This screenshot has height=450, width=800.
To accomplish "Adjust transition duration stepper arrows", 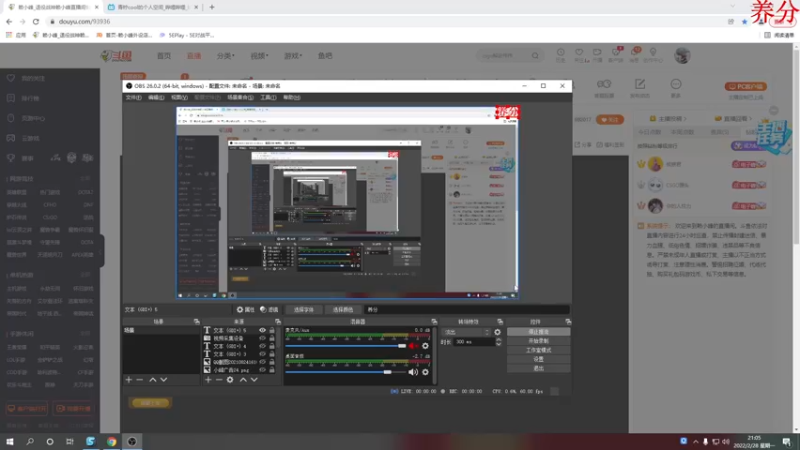I will point(498,342).
